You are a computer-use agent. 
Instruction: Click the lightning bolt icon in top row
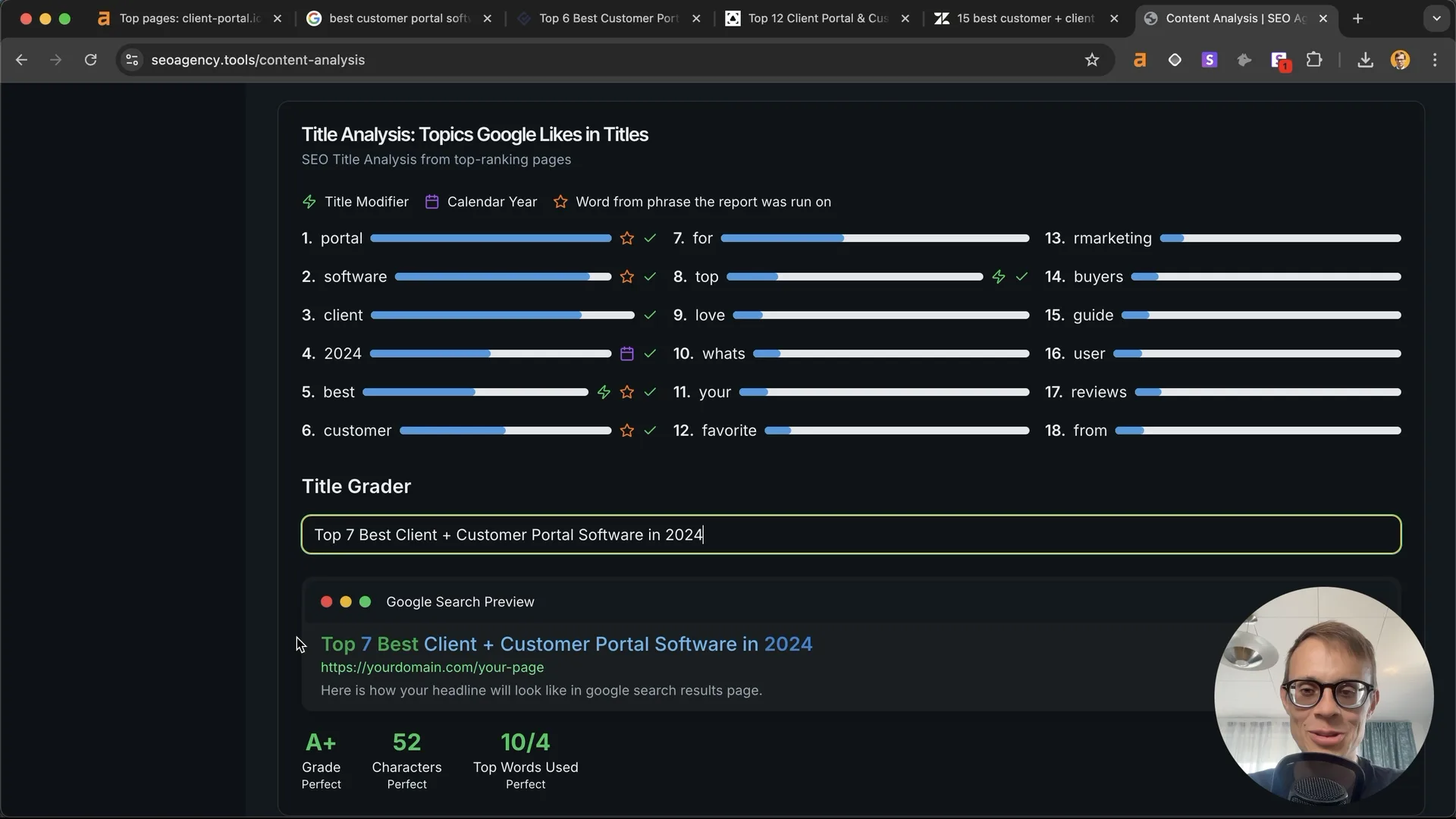[999, 277]
